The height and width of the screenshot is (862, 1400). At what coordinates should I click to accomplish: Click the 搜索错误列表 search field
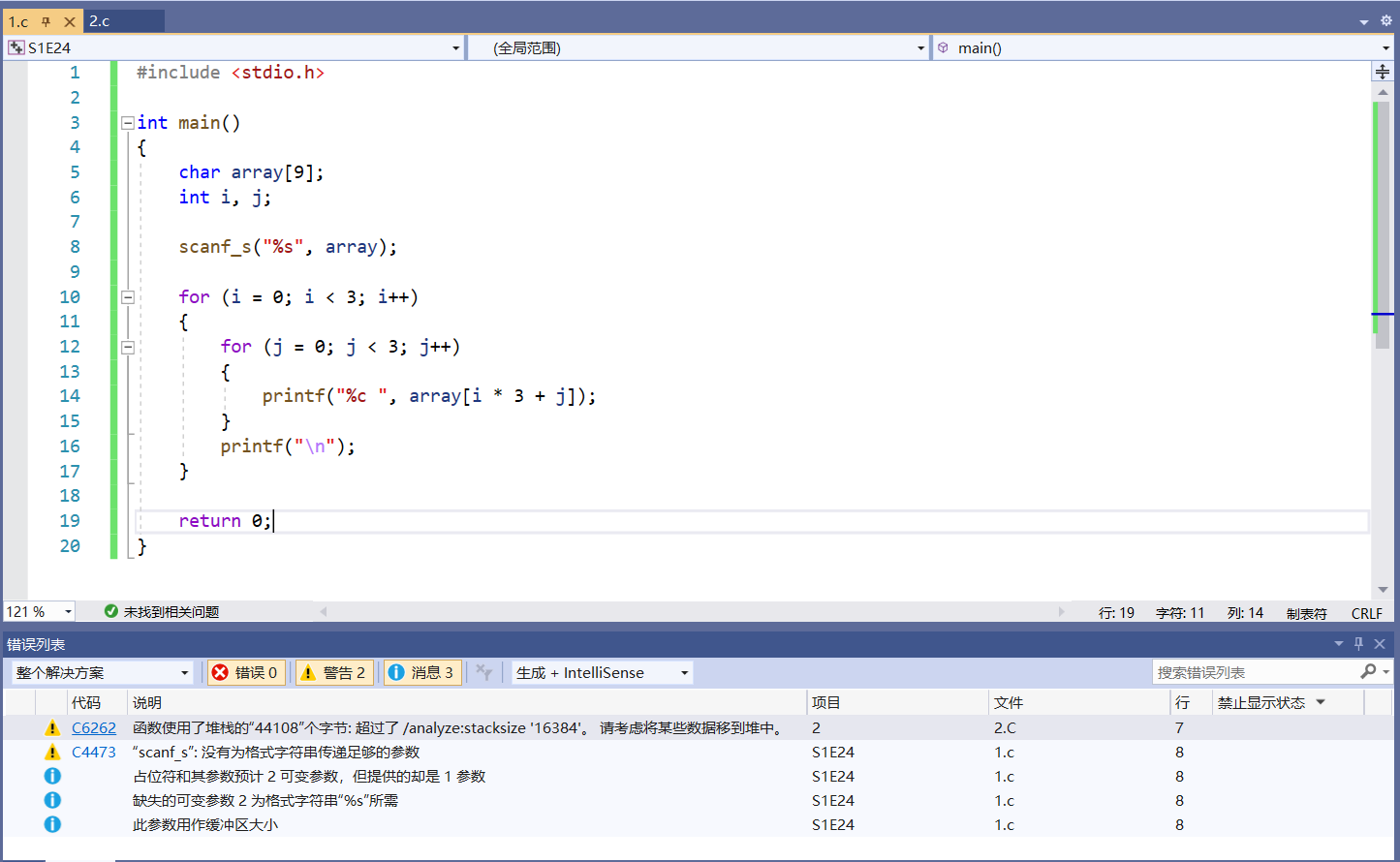pos(1255,672)
